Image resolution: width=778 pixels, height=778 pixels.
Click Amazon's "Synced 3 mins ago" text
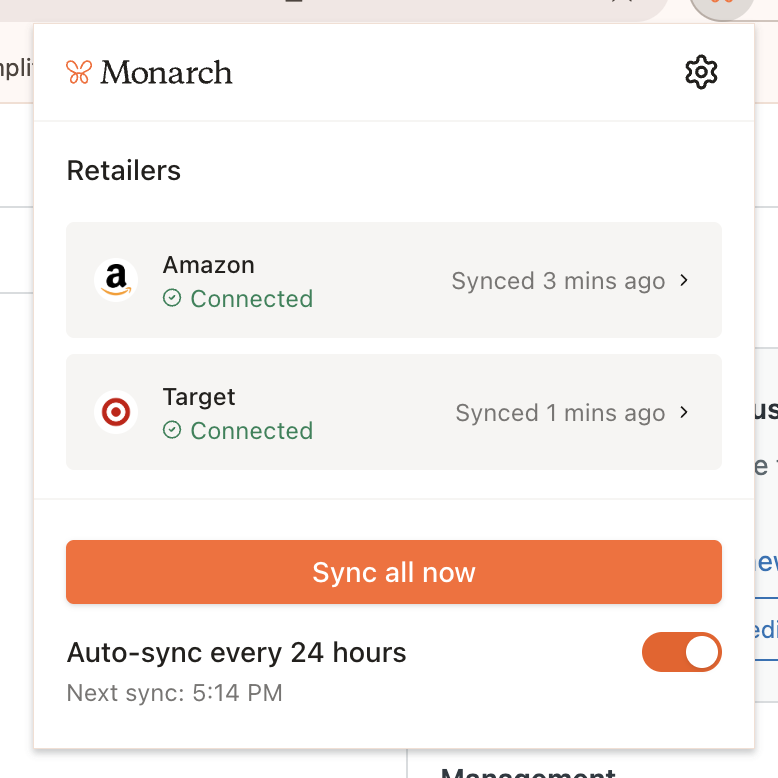coord(558,281)
